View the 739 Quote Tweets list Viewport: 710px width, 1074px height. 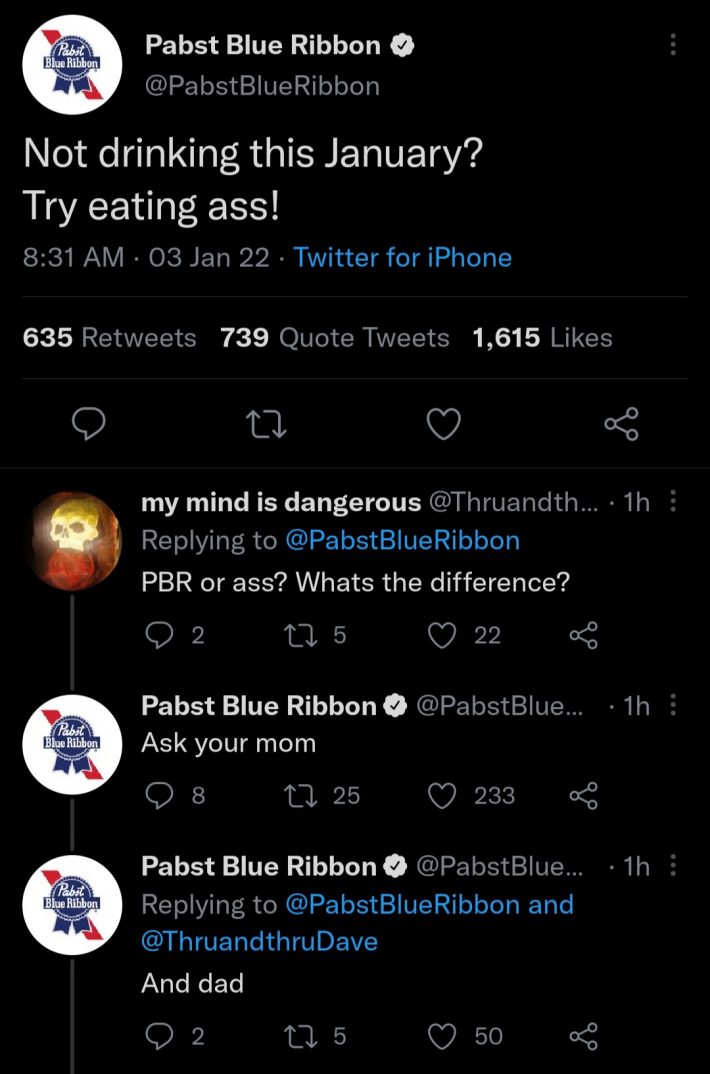coord(334,338)
